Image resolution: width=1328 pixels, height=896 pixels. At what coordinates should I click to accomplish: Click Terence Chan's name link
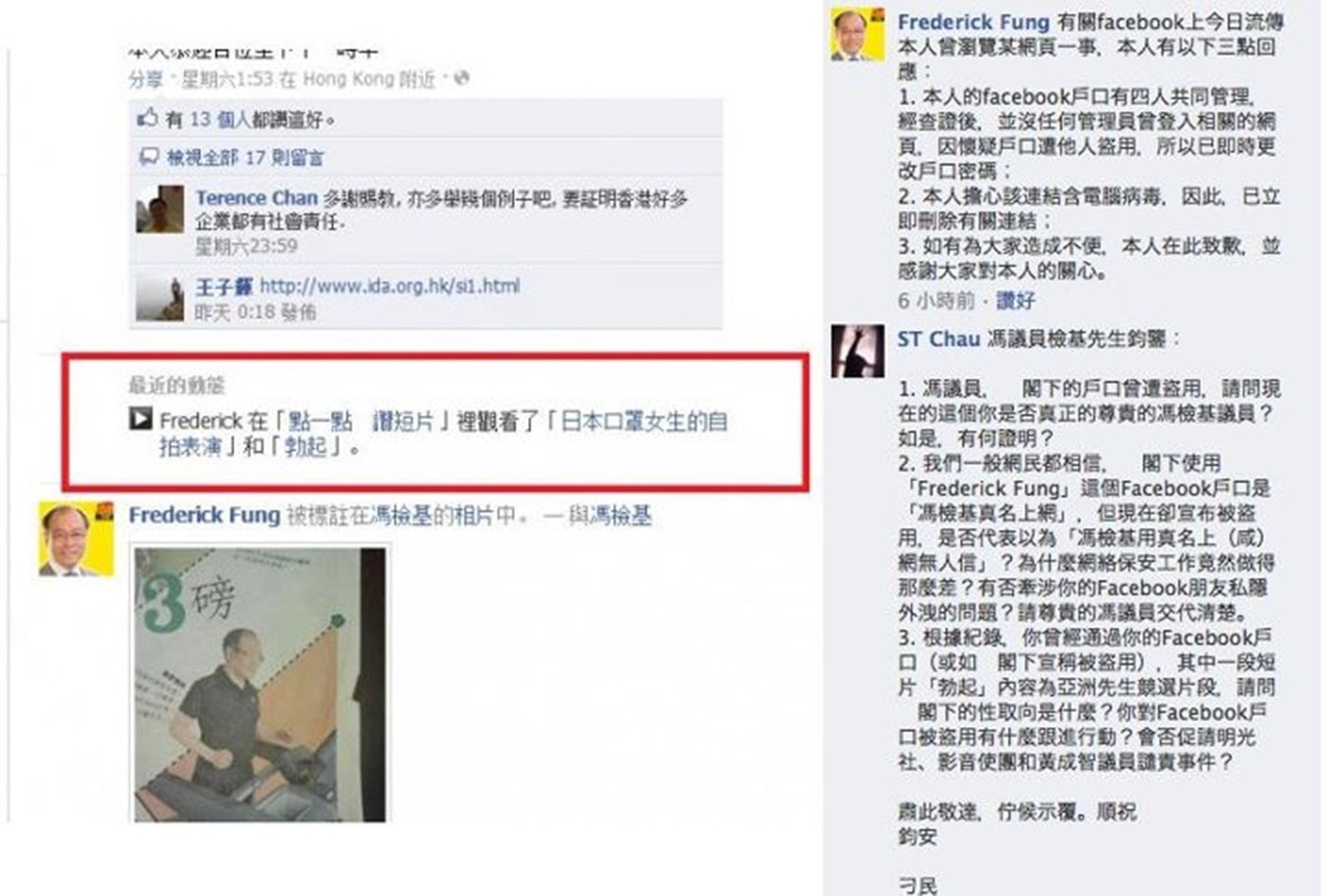tap(256, 198)
